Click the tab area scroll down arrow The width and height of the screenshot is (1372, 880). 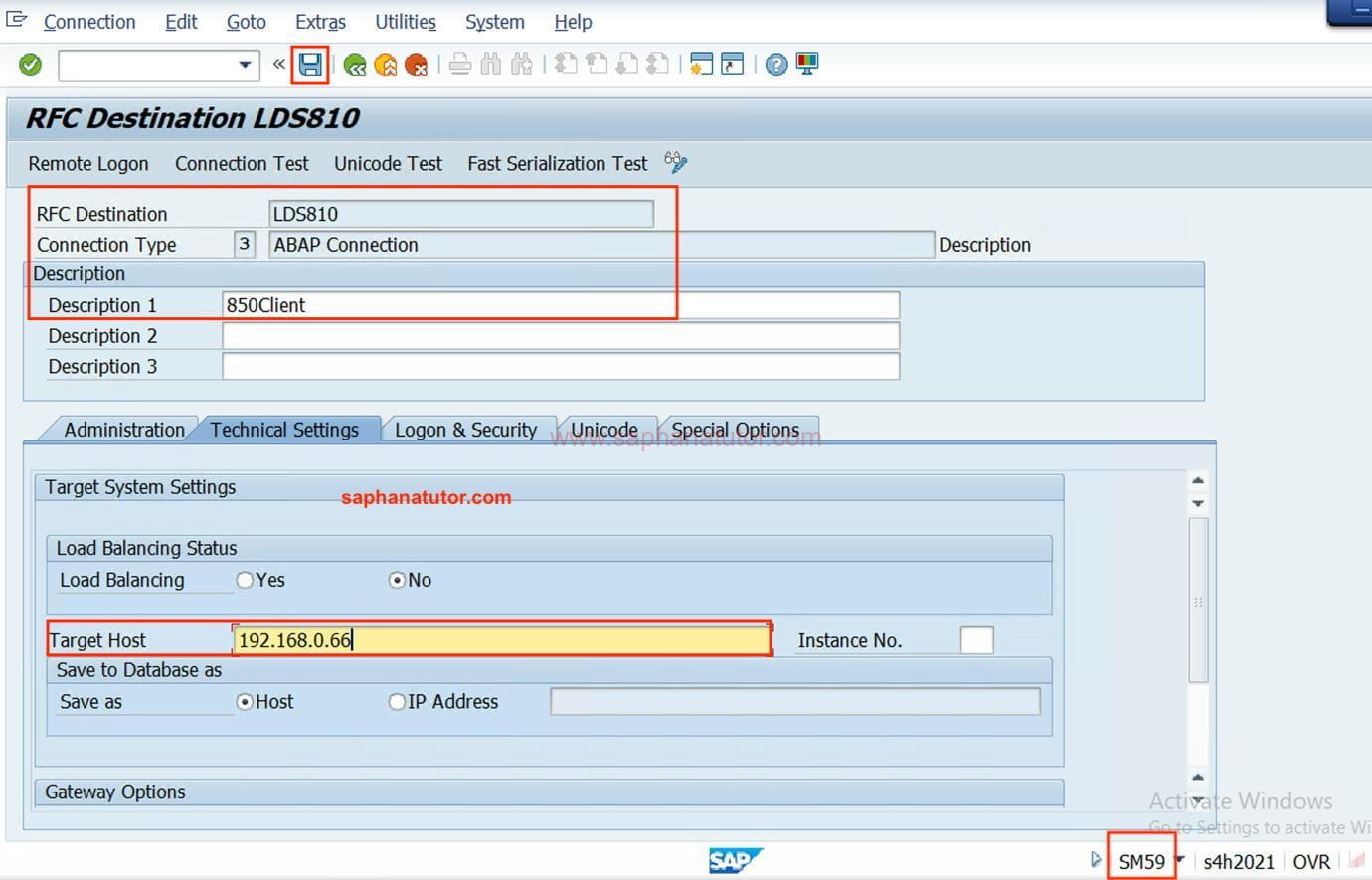(x=1198, y=503)
